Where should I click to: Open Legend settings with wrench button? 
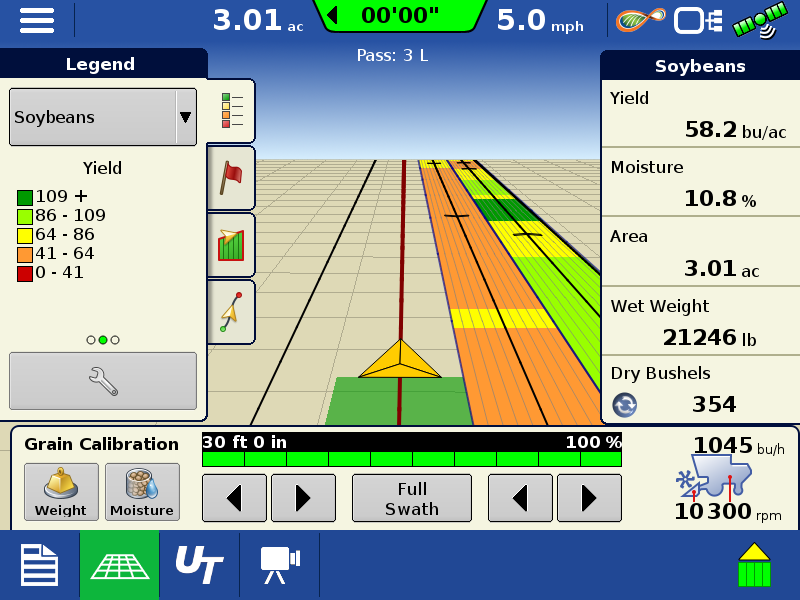pos(102,380)
